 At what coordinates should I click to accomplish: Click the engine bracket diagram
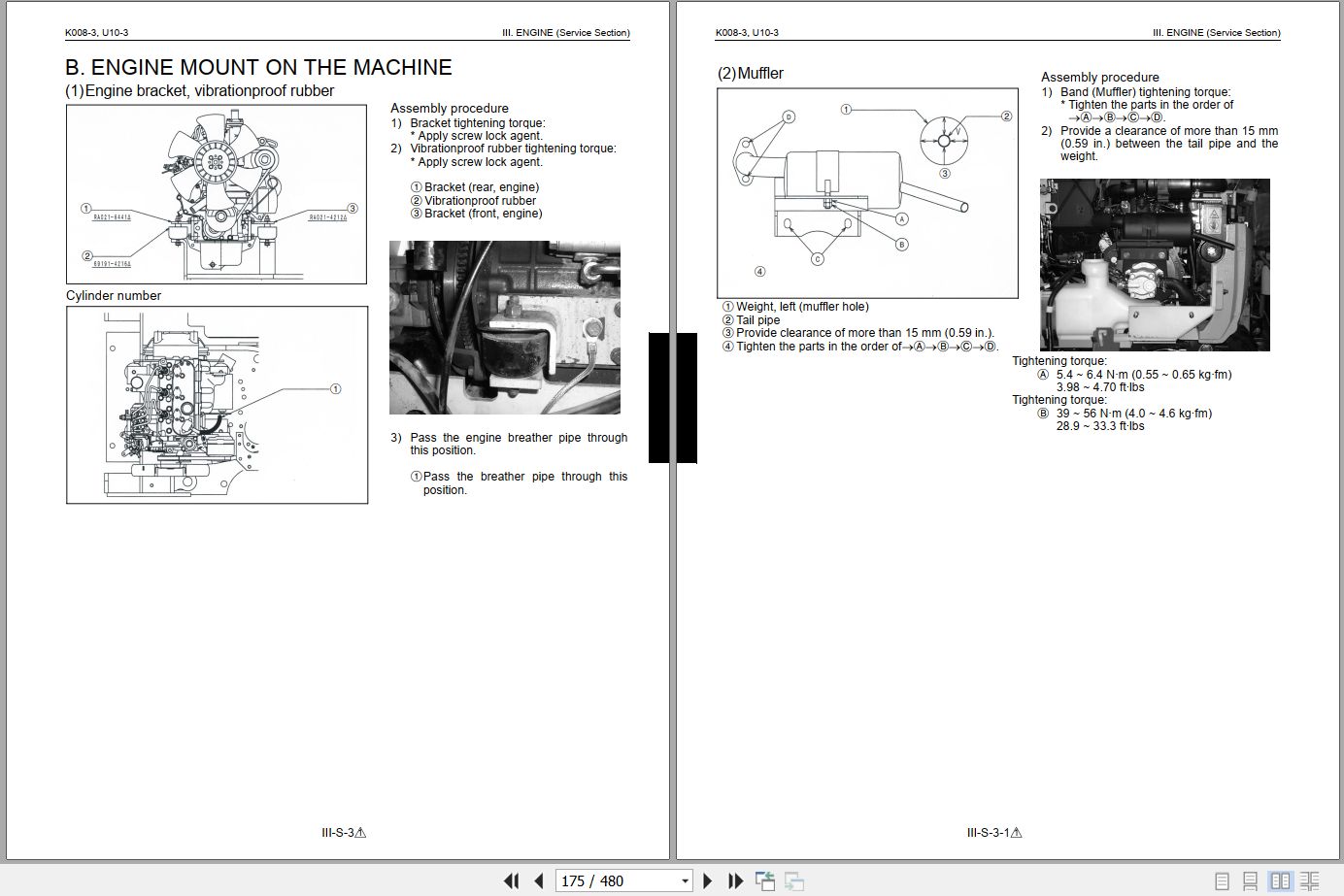(217, 194)
